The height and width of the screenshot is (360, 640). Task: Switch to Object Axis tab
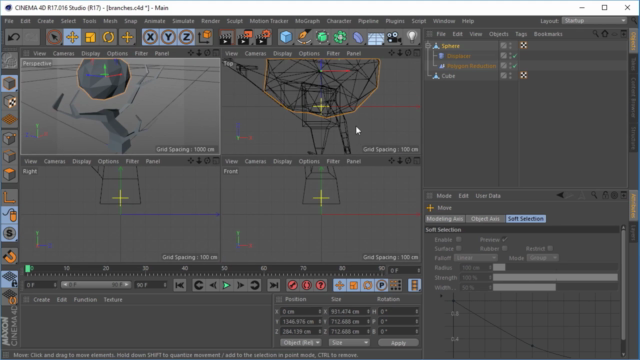tap(485, 219)
